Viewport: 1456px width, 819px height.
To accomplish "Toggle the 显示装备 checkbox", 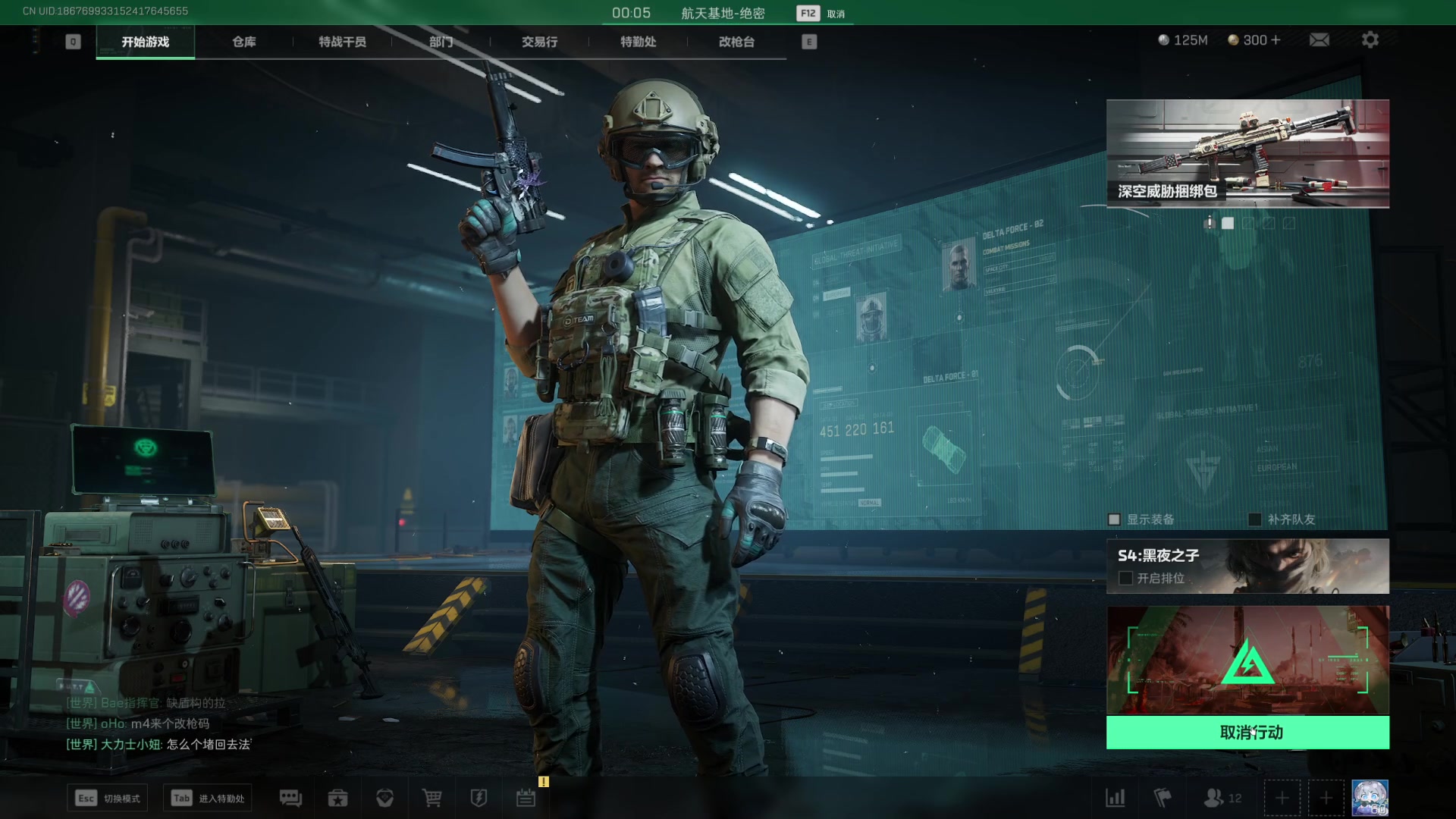I will pos(1114,519).
